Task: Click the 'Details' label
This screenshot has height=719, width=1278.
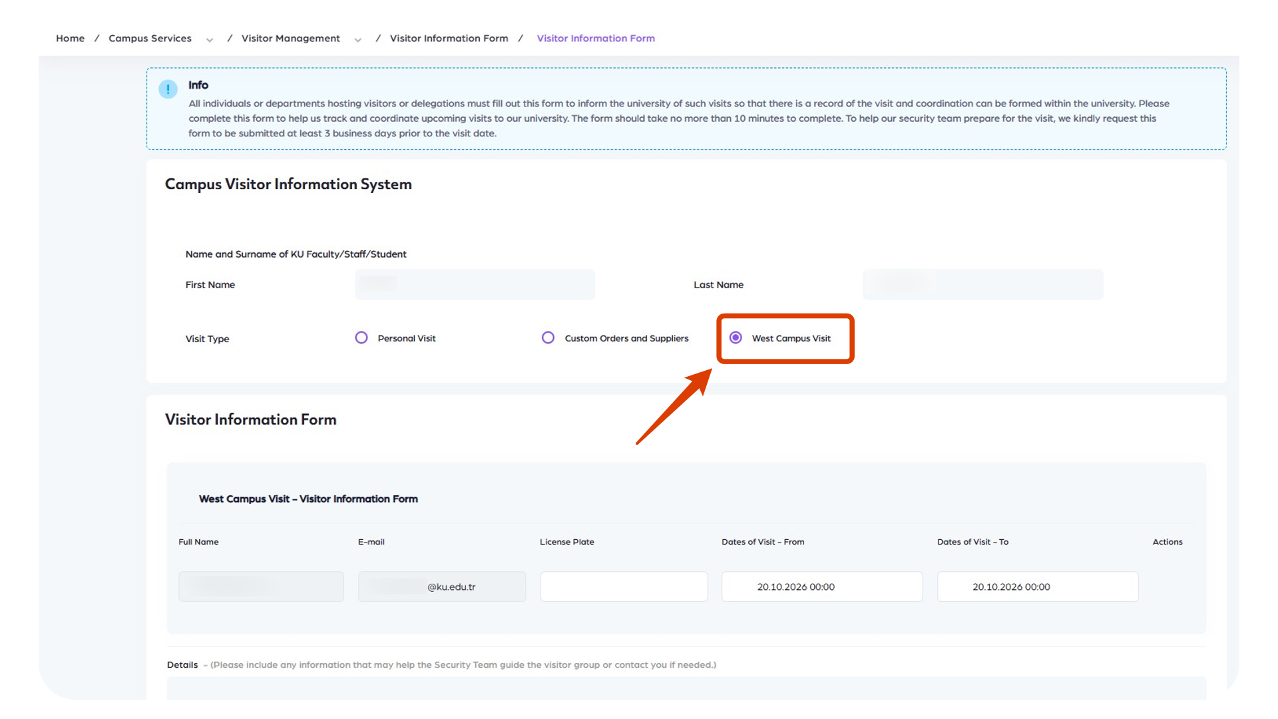Action: [182, 665]
